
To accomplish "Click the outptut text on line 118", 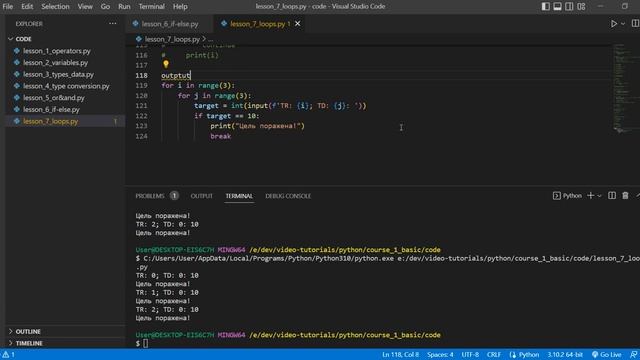I will tap(176, 76).
